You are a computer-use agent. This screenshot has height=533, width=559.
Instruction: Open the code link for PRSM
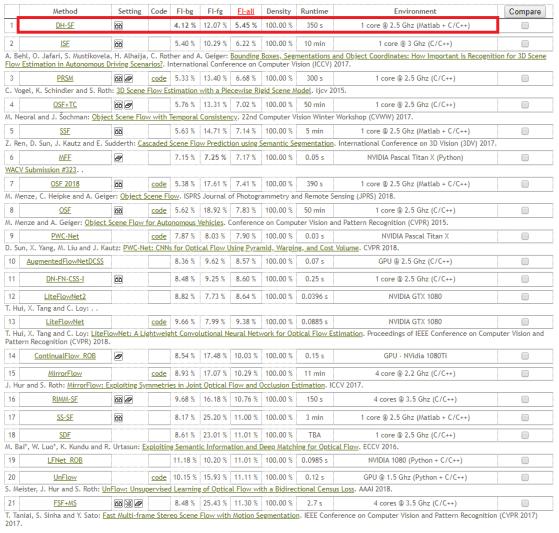tap(159, 78)
